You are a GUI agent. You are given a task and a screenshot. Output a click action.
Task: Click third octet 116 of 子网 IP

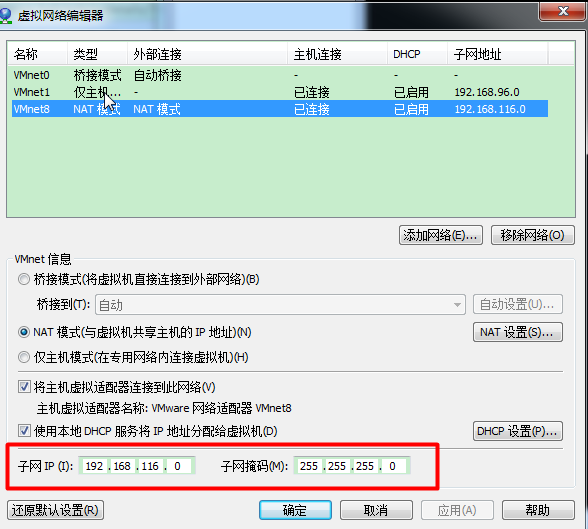click(x=150, y=466)
